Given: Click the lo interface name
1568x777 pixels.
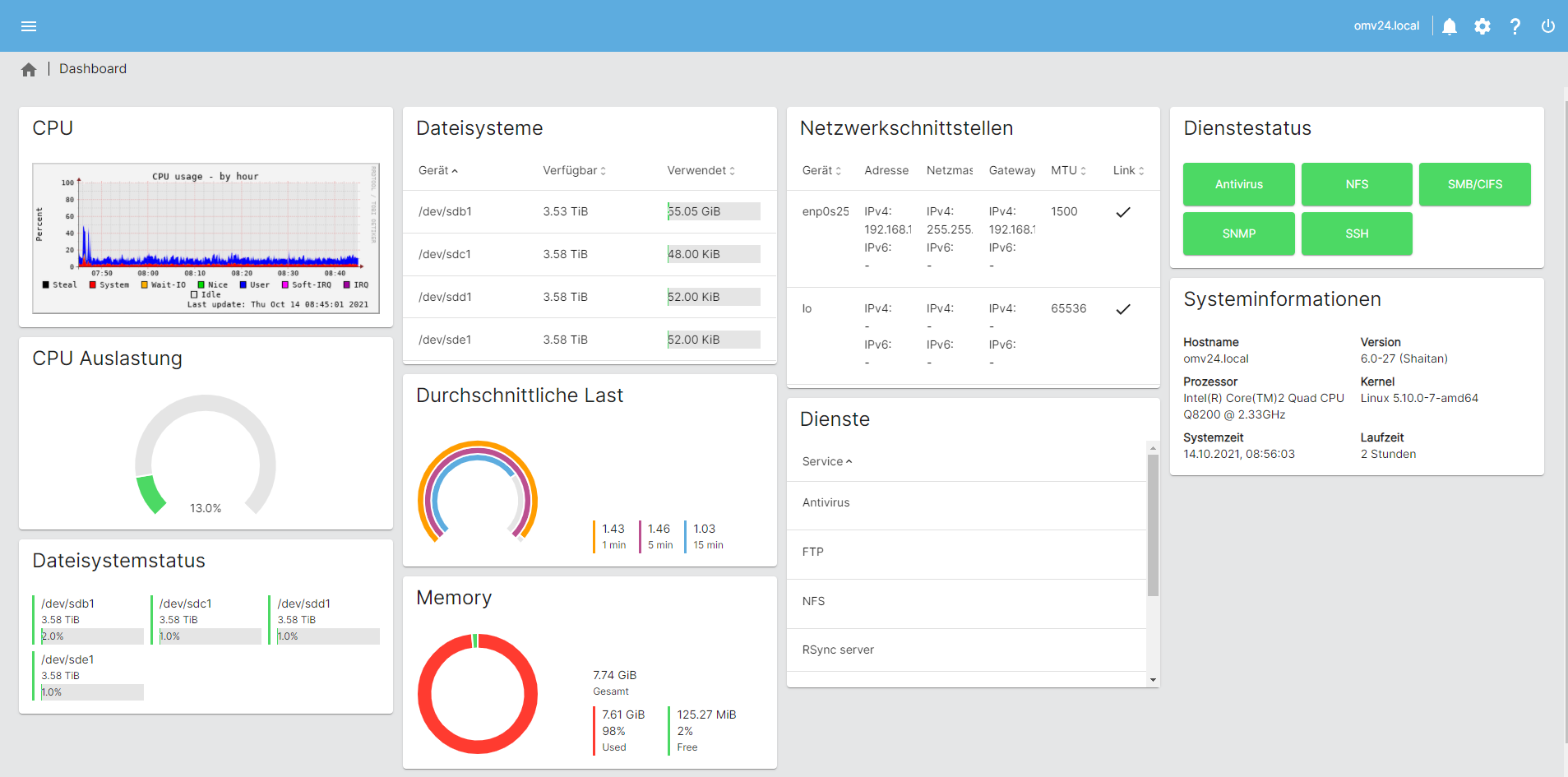Looking at the screenshot, I should click(807, 308).
